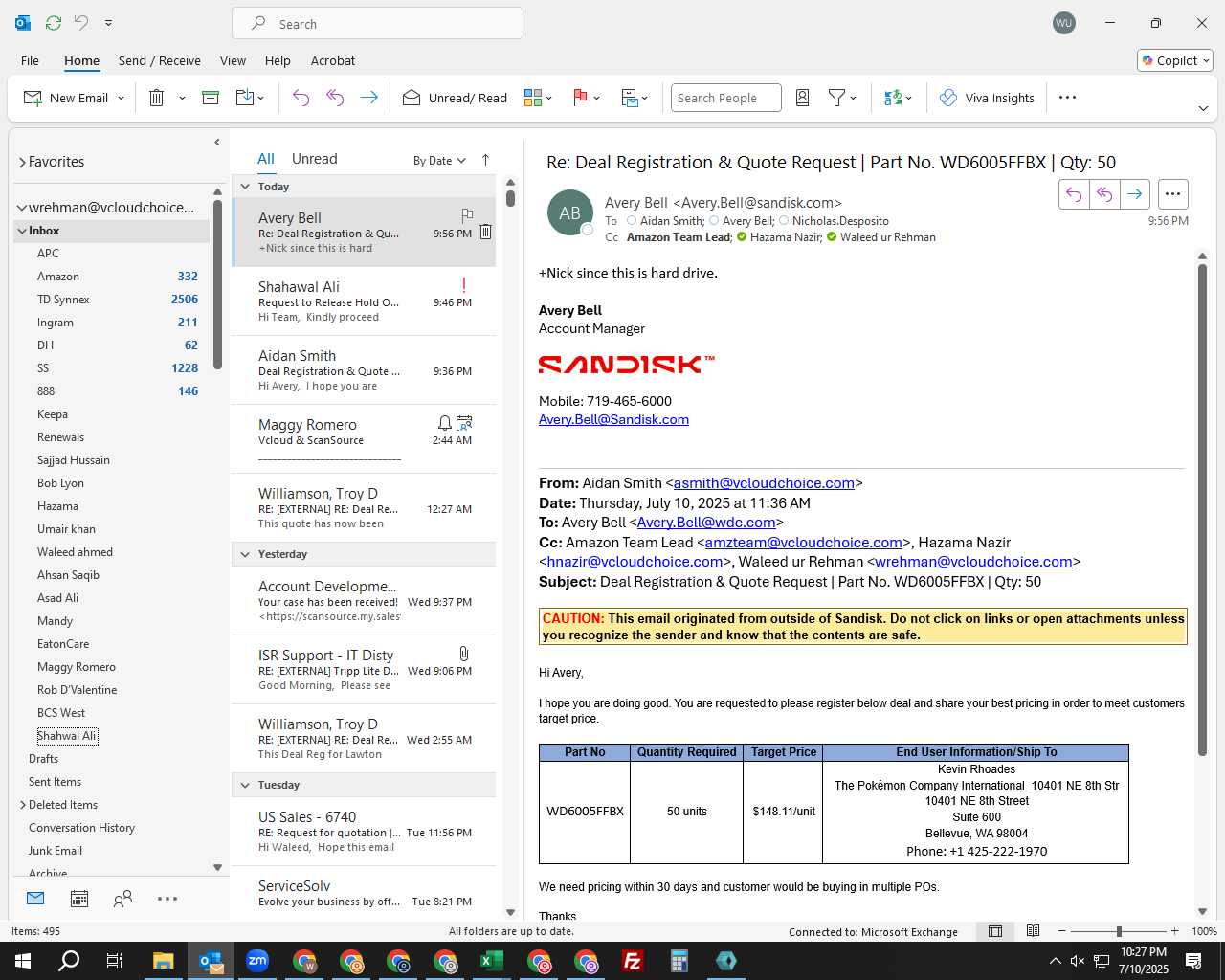Click the Search box in title bar

[x=377, y=23]
